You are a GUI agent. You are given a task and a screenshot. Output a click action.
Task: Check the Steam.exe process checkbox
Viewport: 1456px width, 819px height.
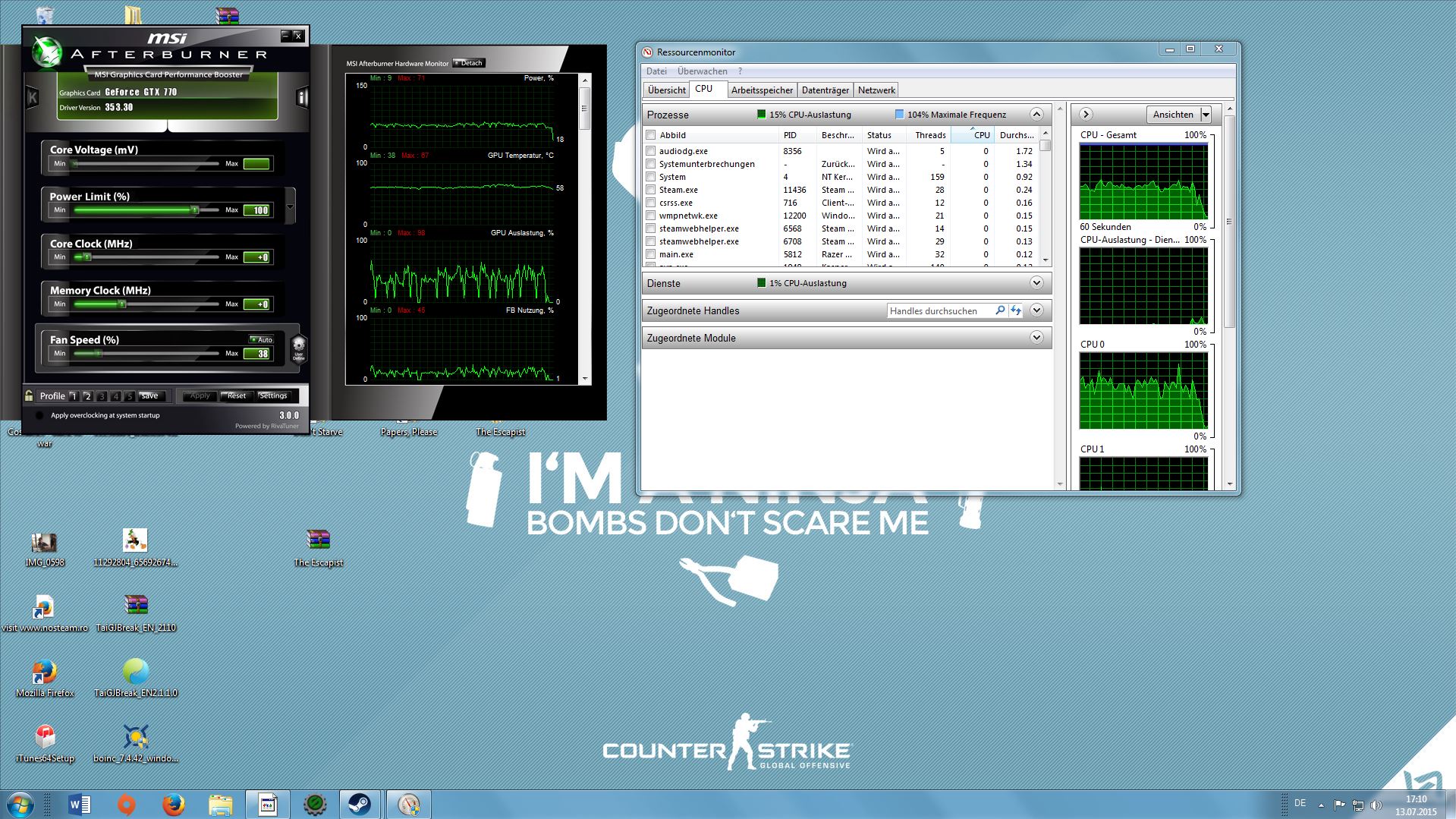point(650,190)
